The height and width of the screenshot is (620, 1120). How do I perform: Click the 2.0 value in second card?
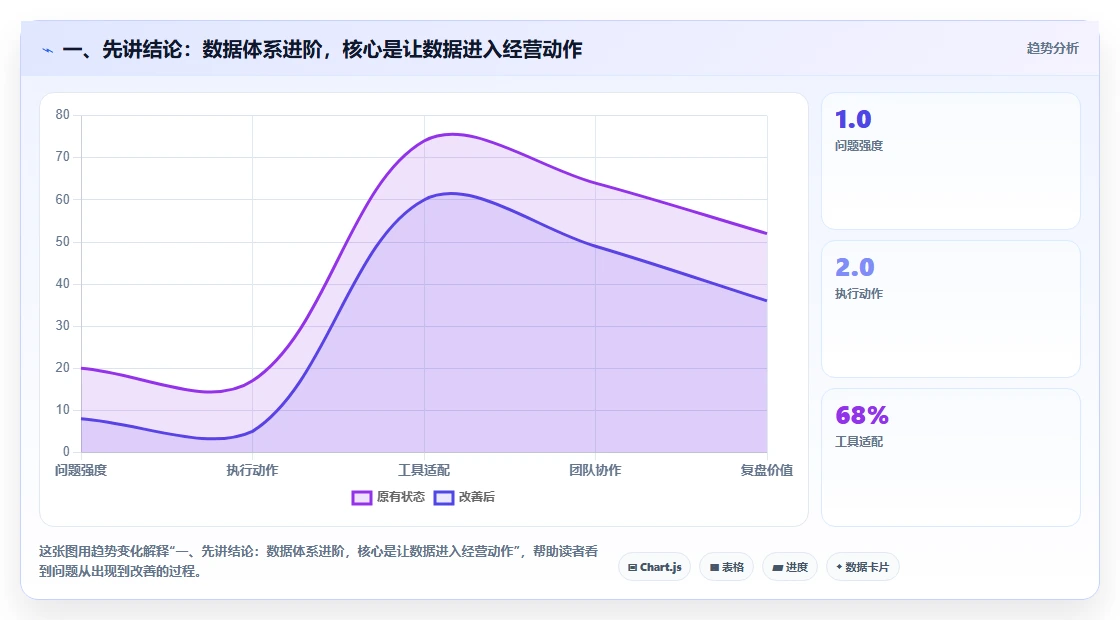point(854,268)
